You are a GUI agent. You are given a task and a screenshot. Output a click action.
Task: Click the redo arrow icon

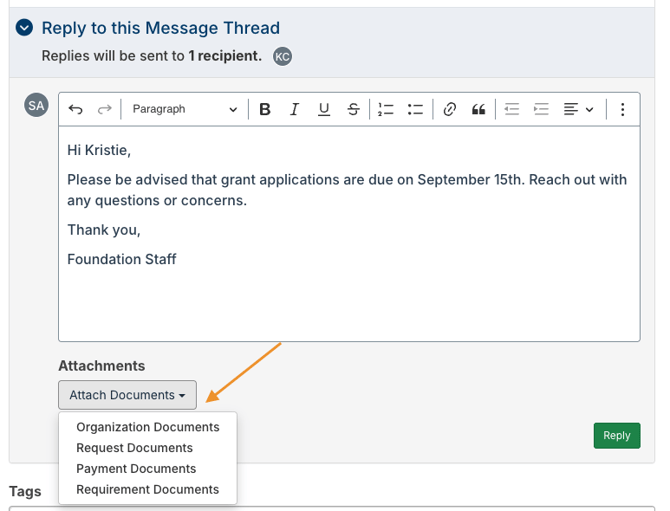pyautogui.click(x=104, y=109)
